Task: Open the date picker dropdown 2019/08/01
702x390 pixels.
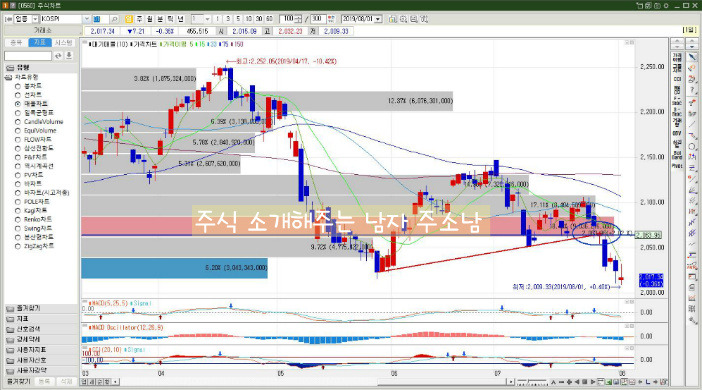Action: coord(378,19)
